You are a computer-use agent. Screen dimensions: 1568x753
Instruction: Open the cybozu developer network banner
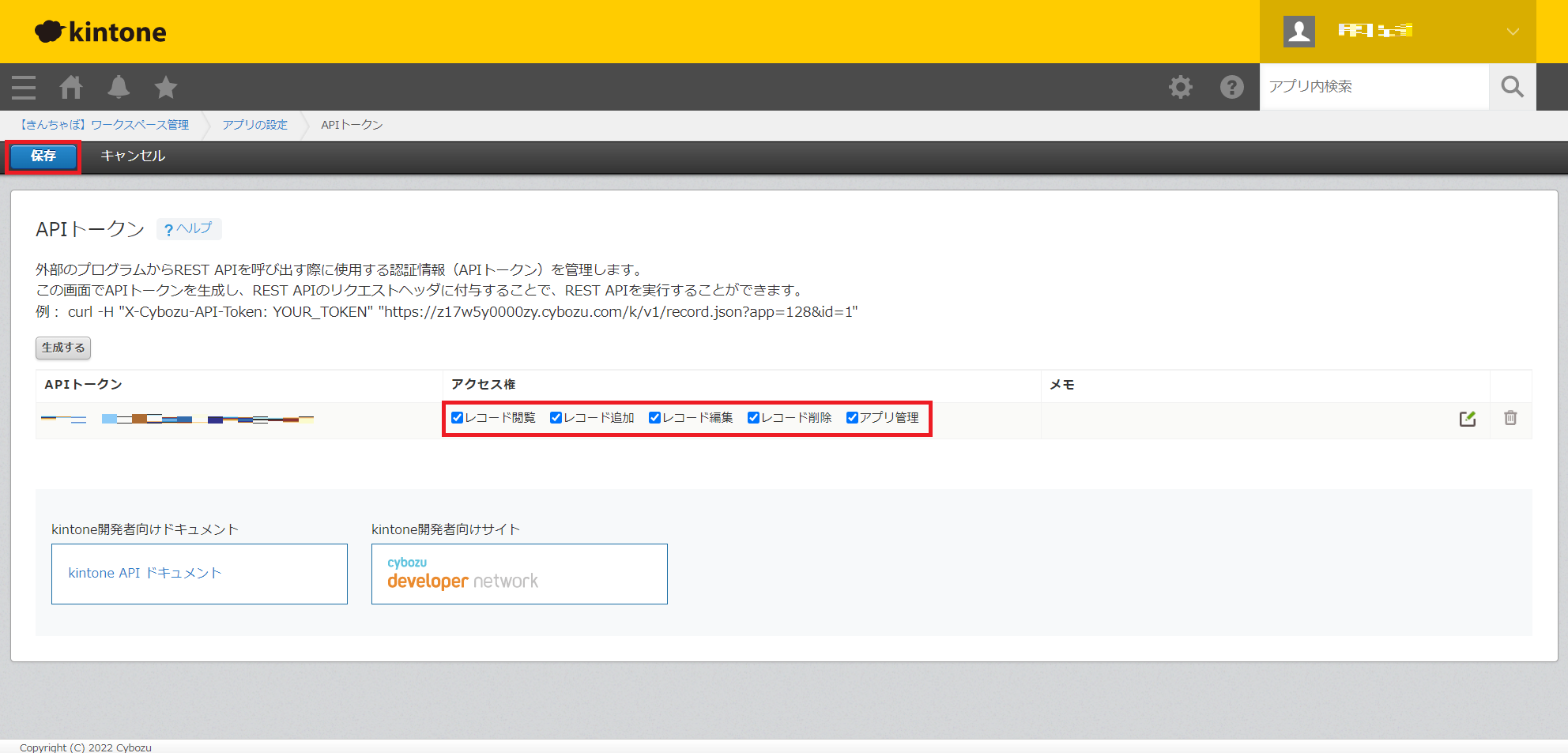[x=519, y=574]
